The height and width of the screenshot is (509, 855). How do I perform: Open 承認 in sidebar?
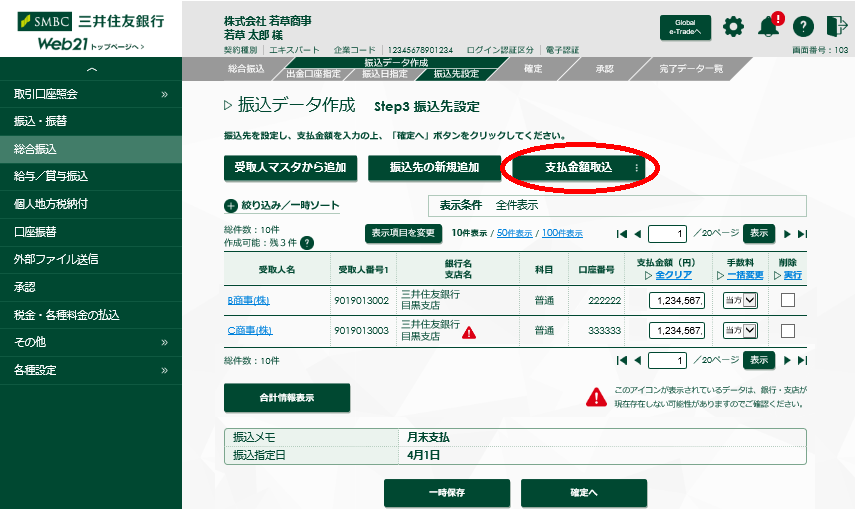click(x=91, y=287)
